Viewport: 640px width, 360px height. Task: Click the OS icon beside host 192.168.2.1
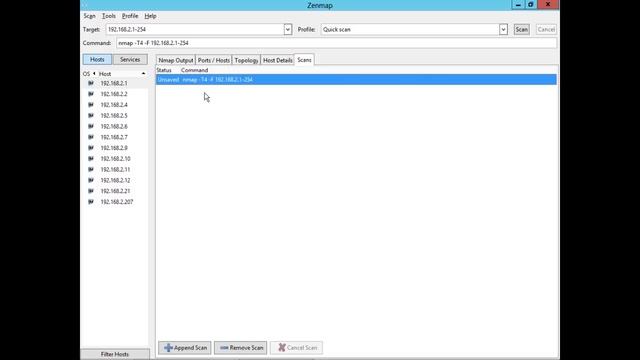click(91, 83)
